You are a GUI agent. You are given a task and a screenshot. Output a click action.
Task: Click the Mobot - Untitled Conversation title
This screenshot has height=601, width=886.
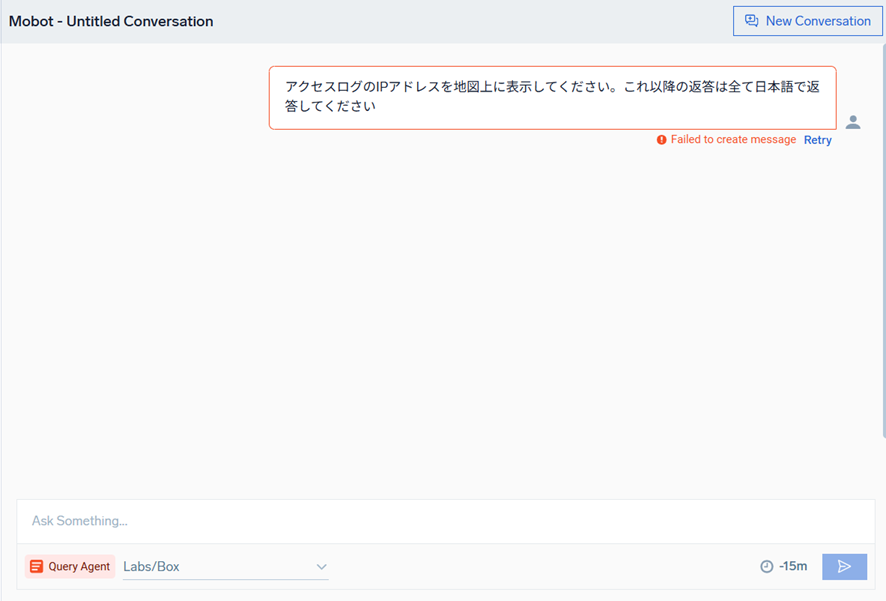111,21
